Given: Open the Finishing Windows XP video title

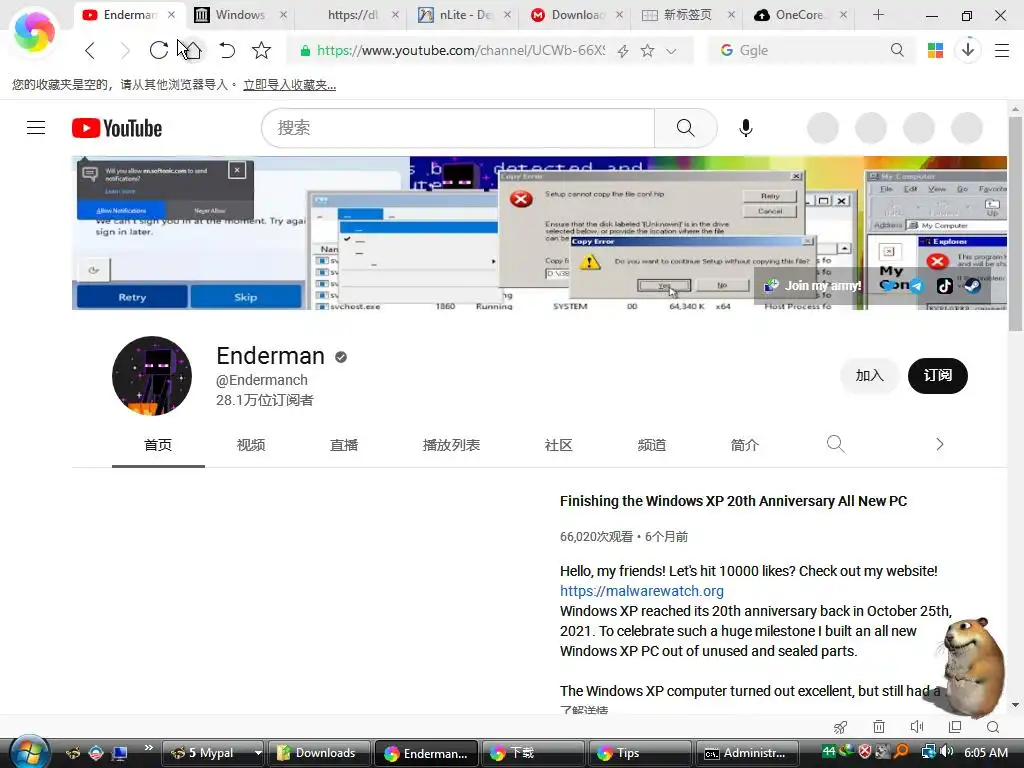Looking at the screenshot, I should coord(733,501).
